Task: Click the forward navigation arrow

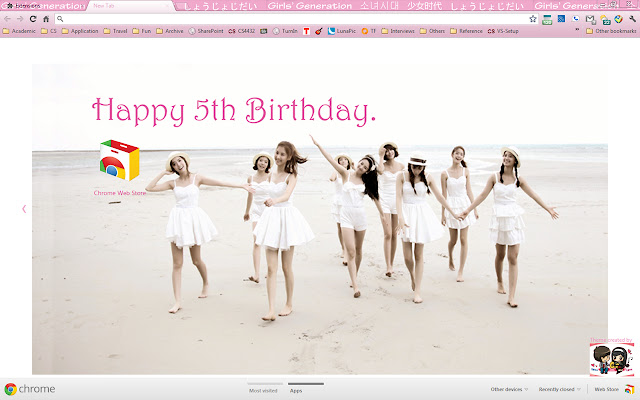Action: click(20, 19)
